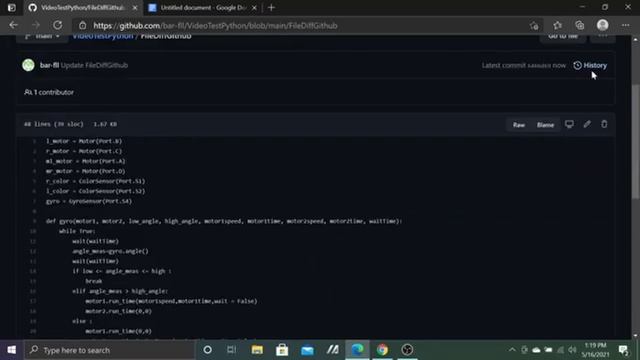This screenshot has height=360, width=640.
Task: Open OBS Studio from taskbar
Action: (407, 350)
